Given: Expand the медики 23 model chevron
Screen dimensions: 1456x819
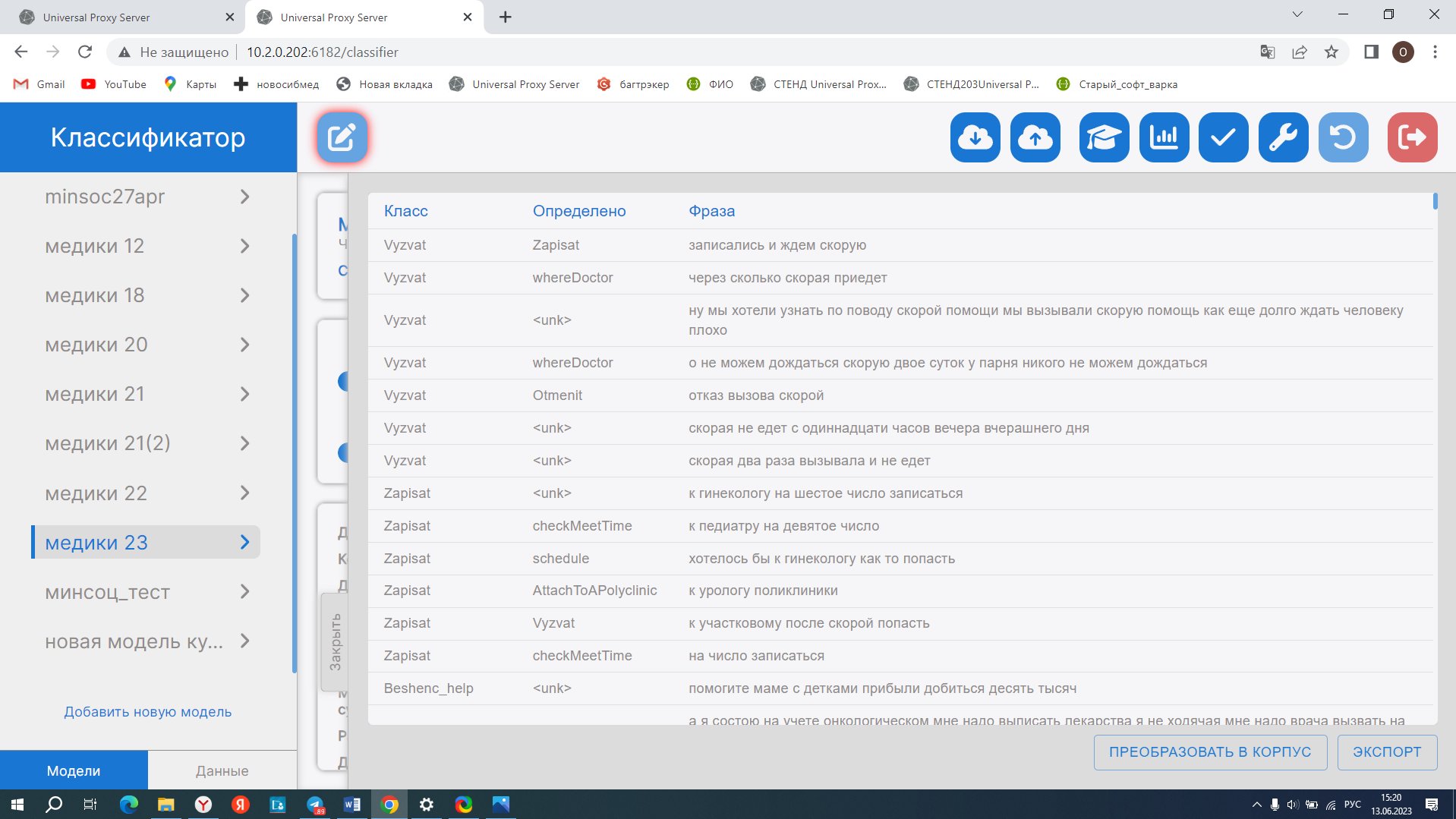Looking at the screenshot, I should (x=244, y=542).
